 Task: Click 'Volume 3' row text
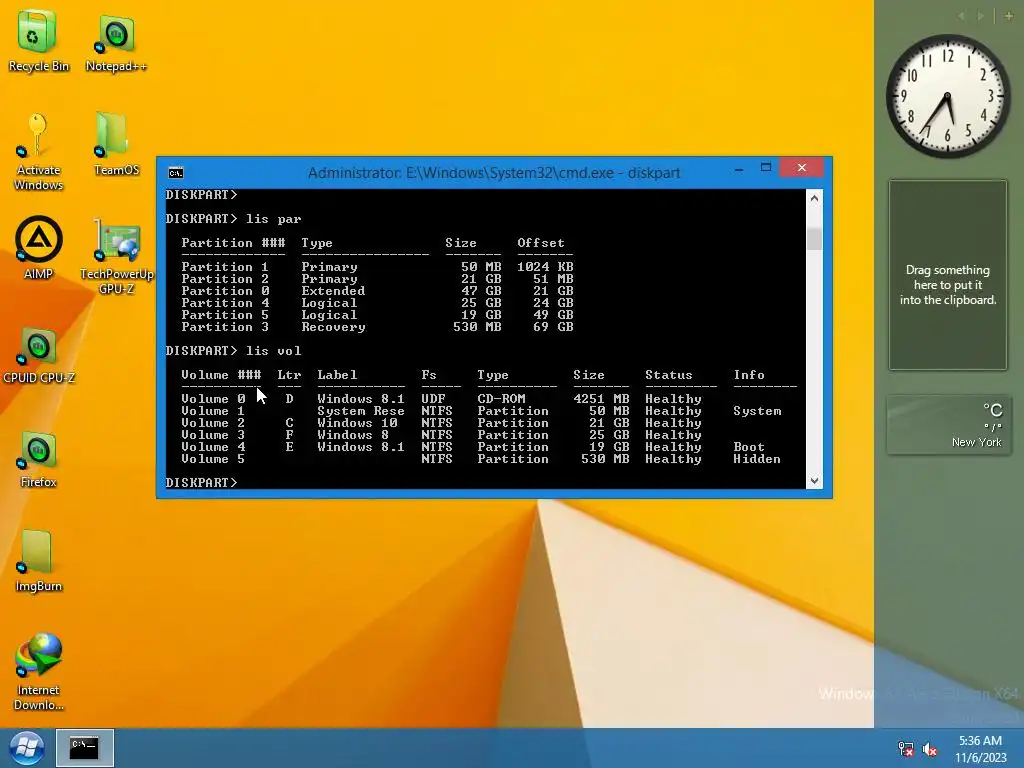441,435
